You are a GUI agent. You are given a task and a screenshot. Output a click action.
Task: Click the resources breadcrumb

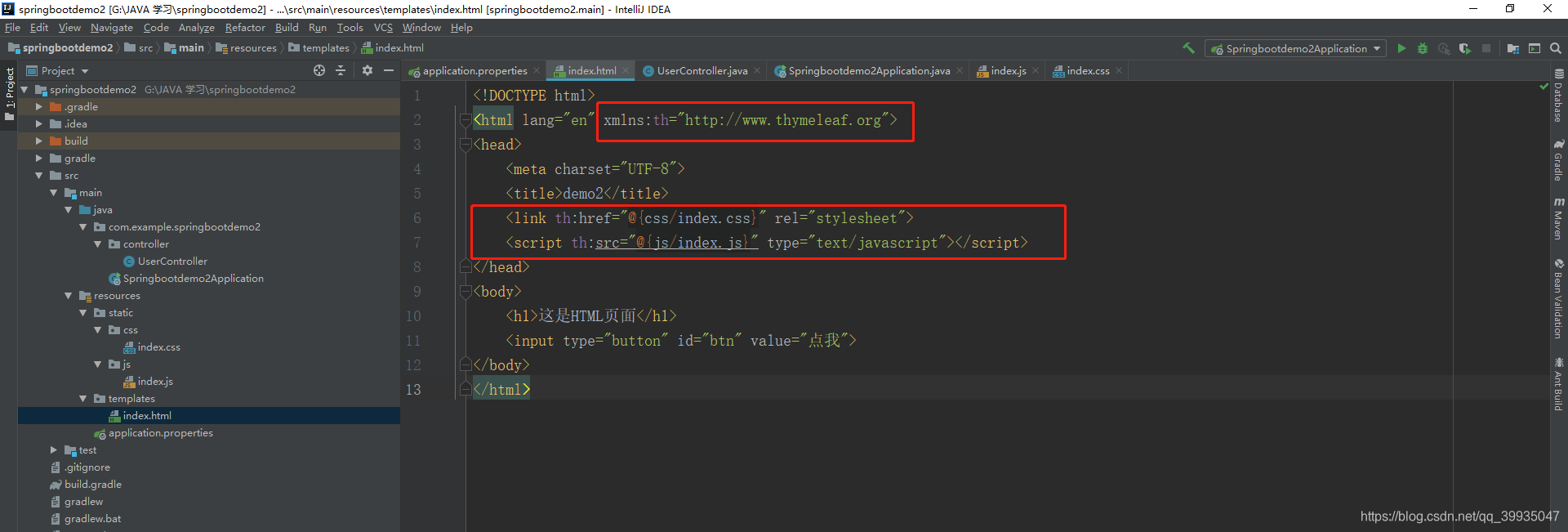246,48
